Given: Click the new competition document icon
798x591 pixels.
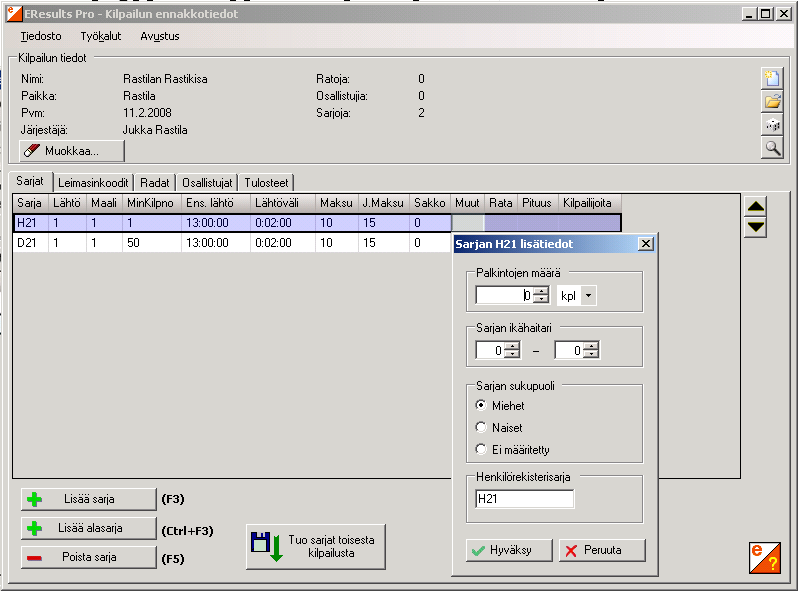Looking at the screenshot, I should tap(772, 78).
